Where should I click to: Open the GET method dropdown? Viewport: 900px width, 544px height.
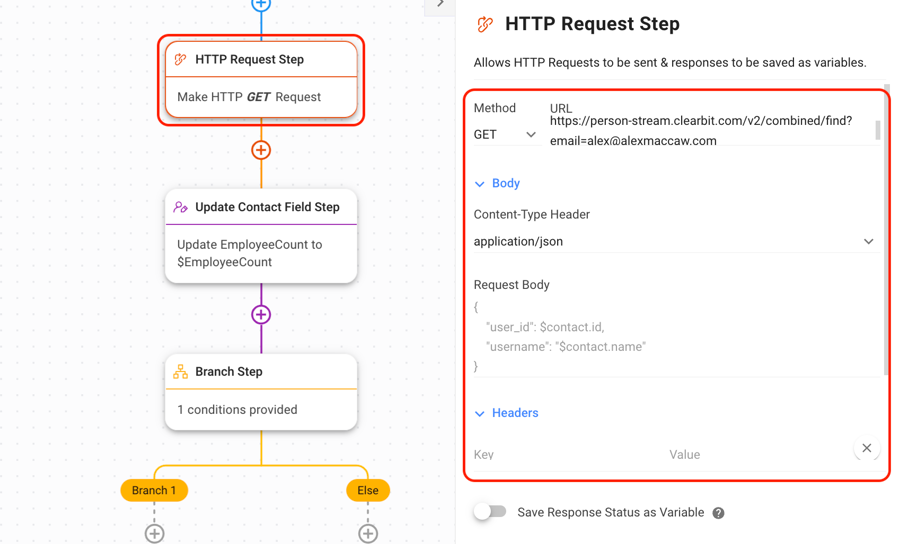coord(505,135)
